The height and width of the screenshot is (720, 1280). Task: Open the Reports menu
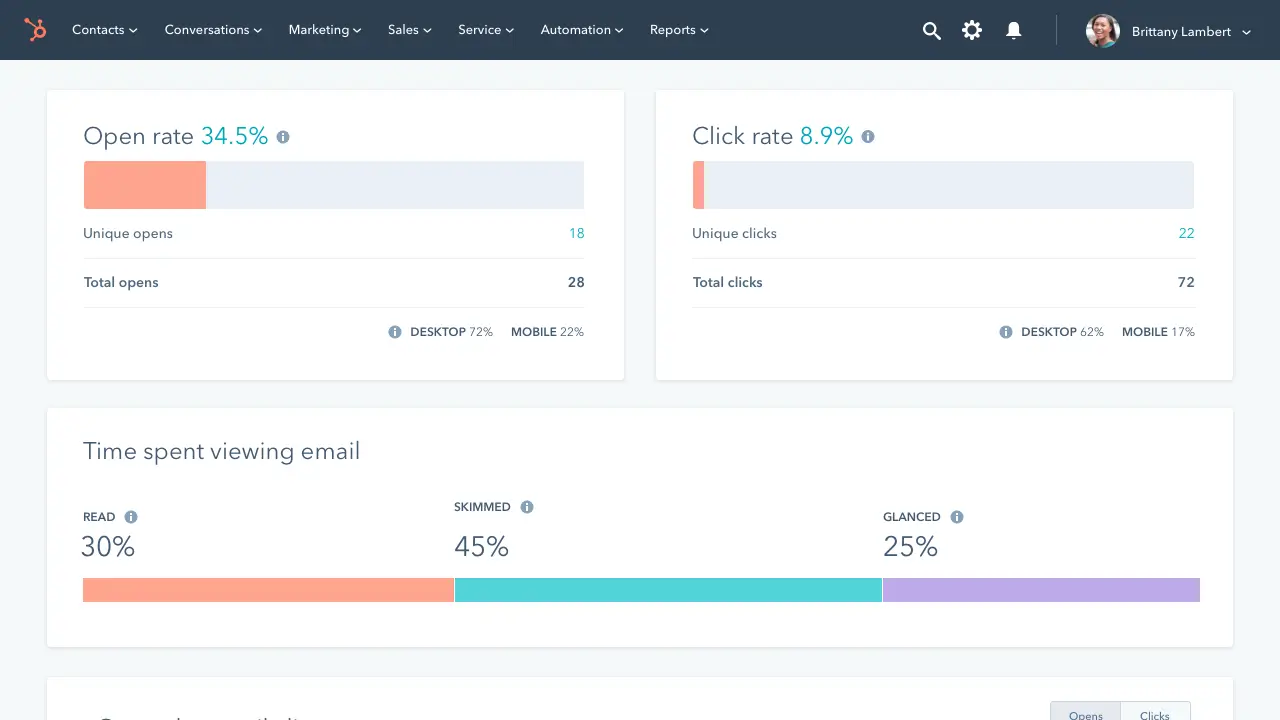(x=678, y=30)
